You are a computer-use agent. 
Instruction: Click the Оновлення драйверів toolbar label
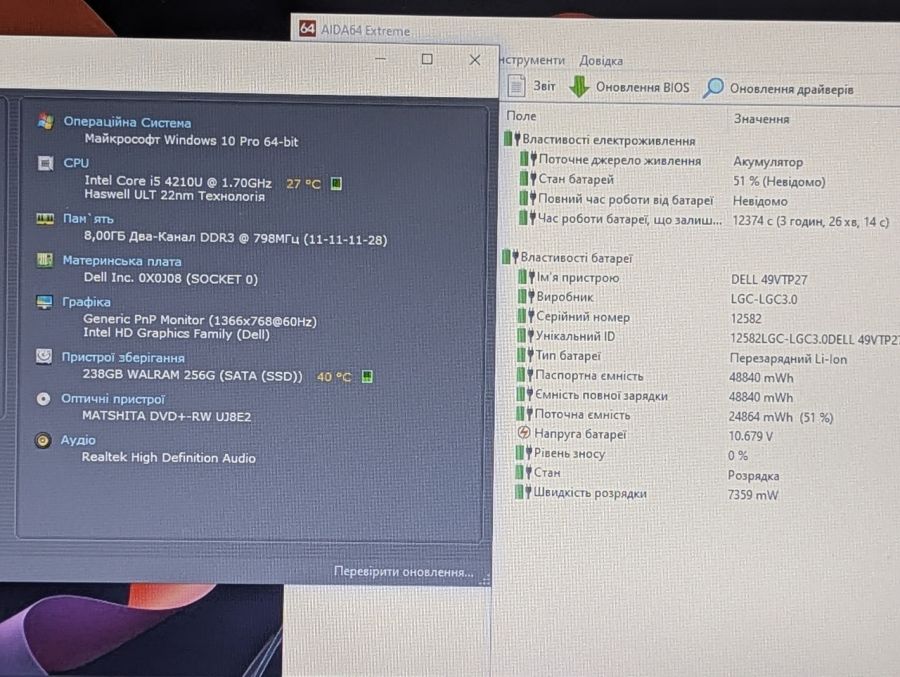(x=792, y=89)
